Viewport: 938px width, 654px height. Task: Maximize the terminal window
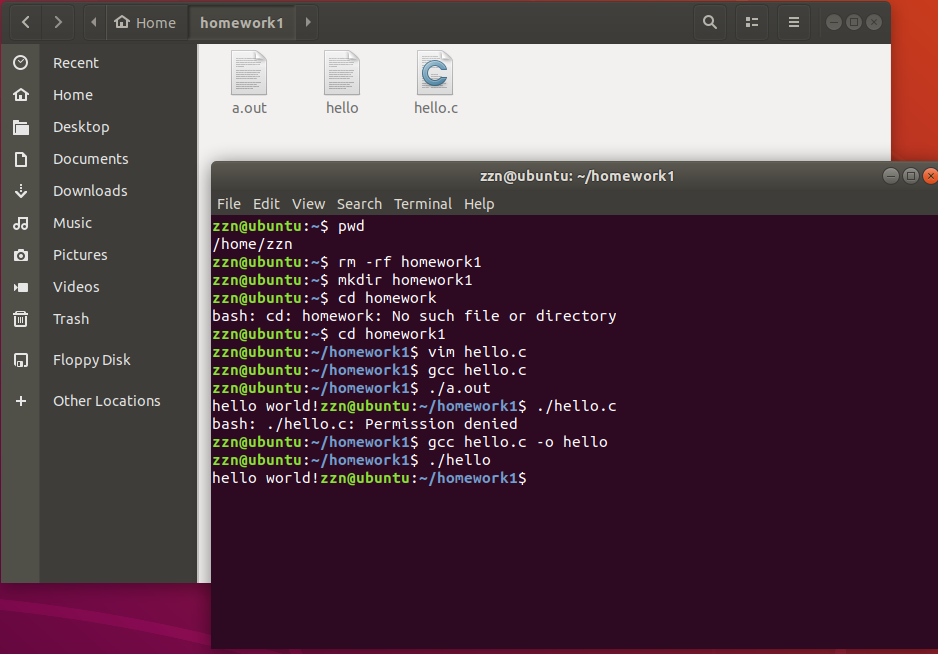click(910, 176)
